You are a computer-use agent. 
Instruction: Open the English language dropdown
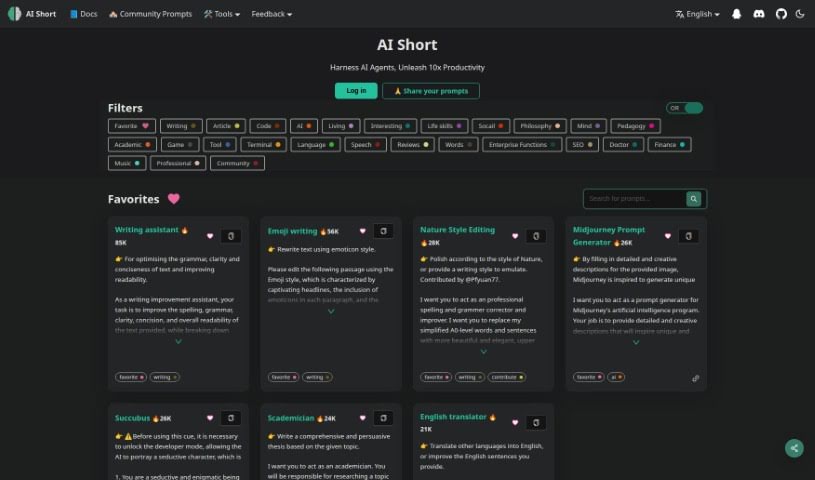pos(698,14)
